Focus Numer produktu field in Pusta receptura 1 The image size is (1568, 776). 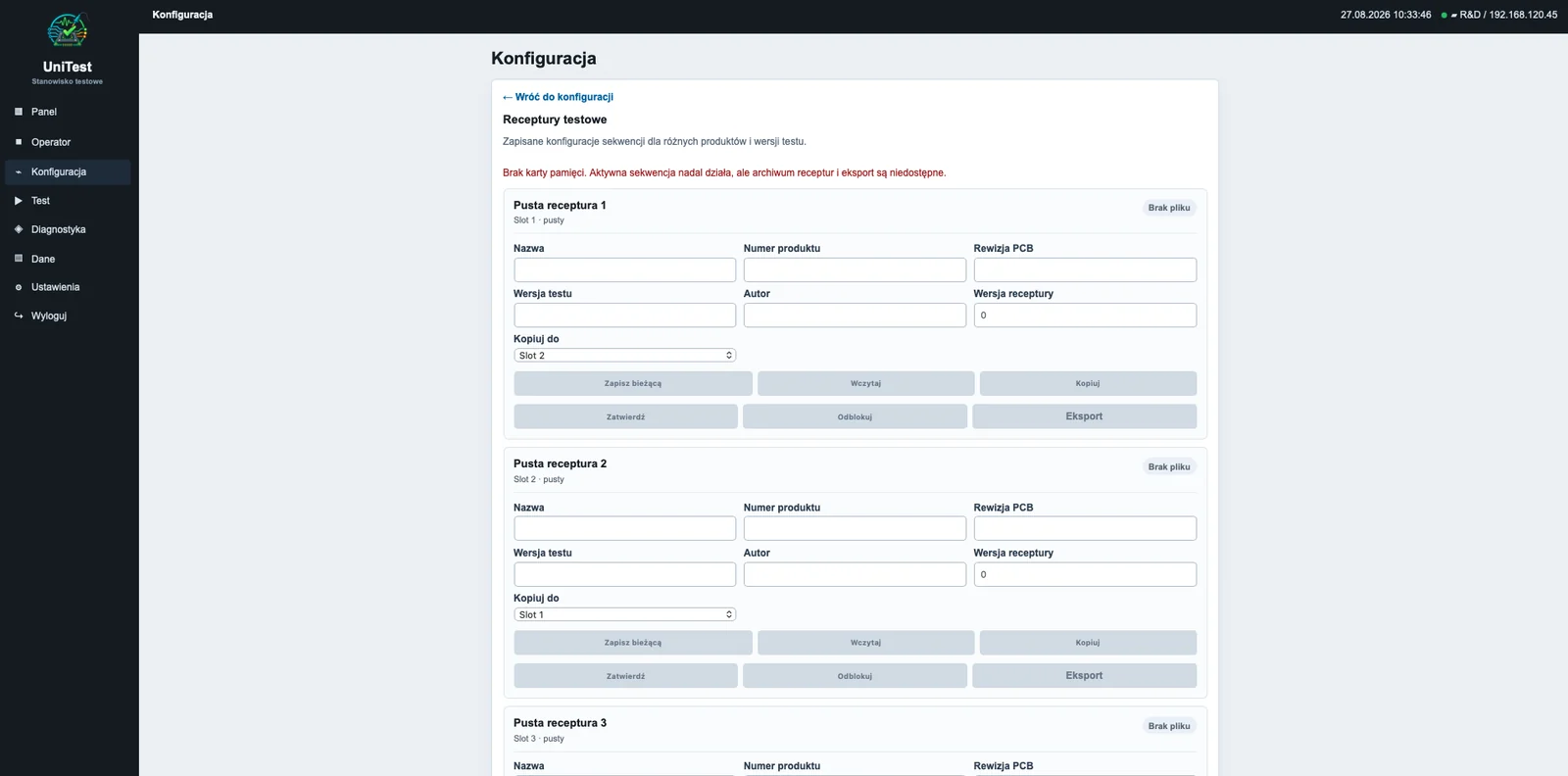[x=855, y=269]
